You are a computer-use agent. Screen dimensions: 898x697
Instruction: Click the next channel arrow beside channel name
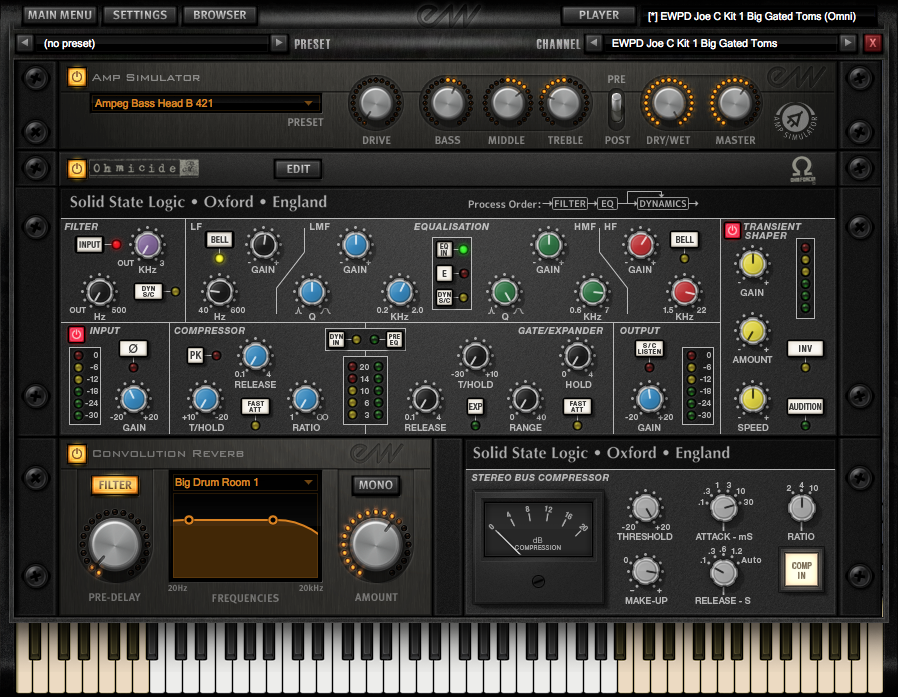point(848,43)
